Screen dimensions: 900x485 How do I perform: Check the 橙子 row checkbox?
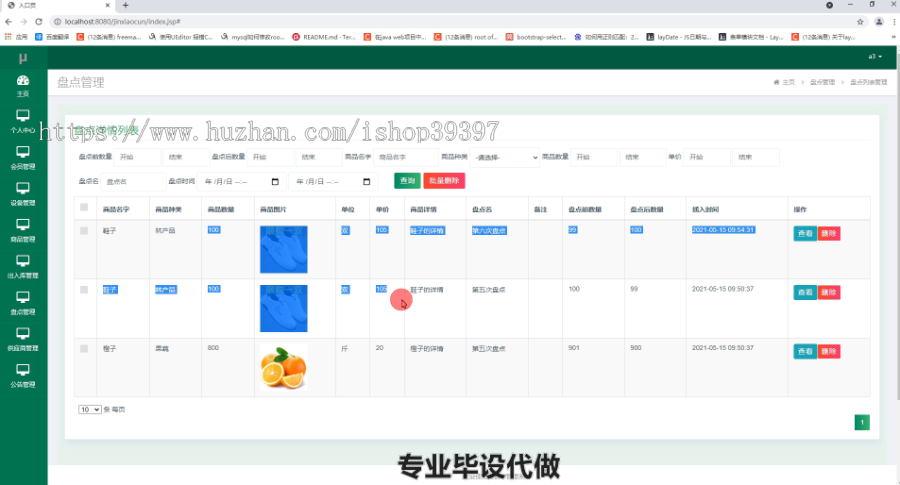84,348
